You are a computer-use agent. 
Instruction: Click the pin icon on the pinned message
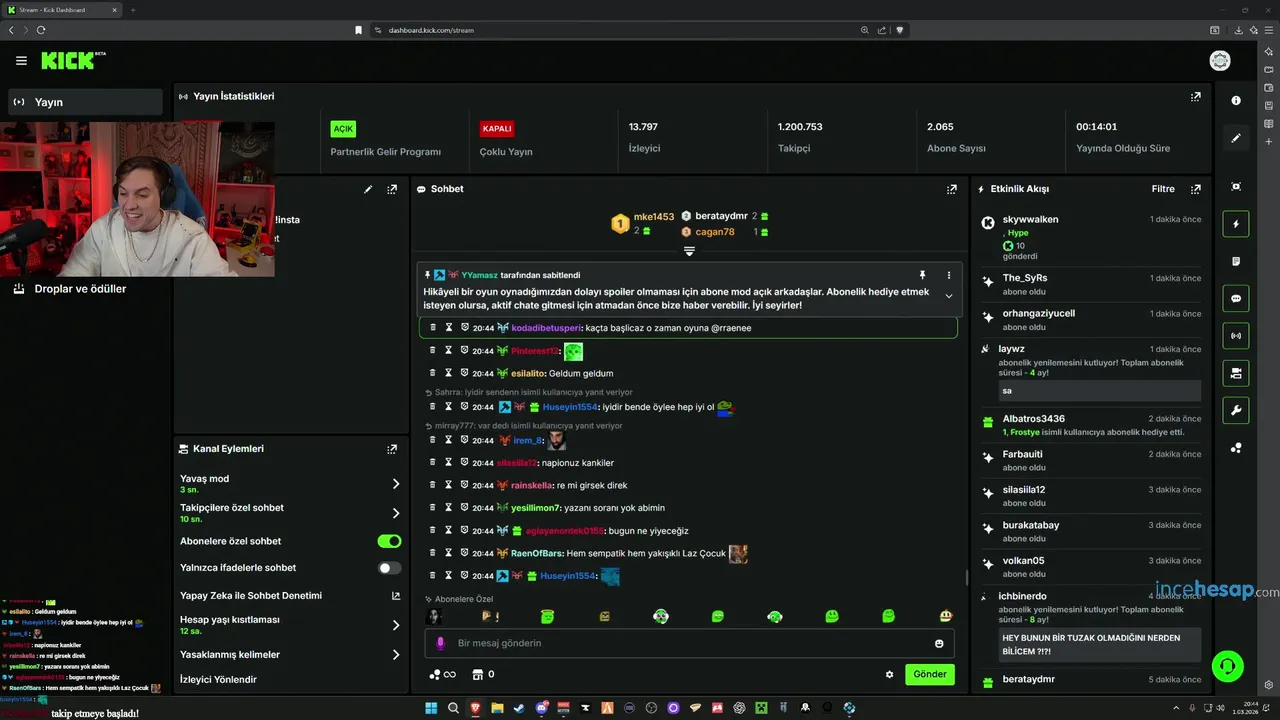tap(922, 275)
